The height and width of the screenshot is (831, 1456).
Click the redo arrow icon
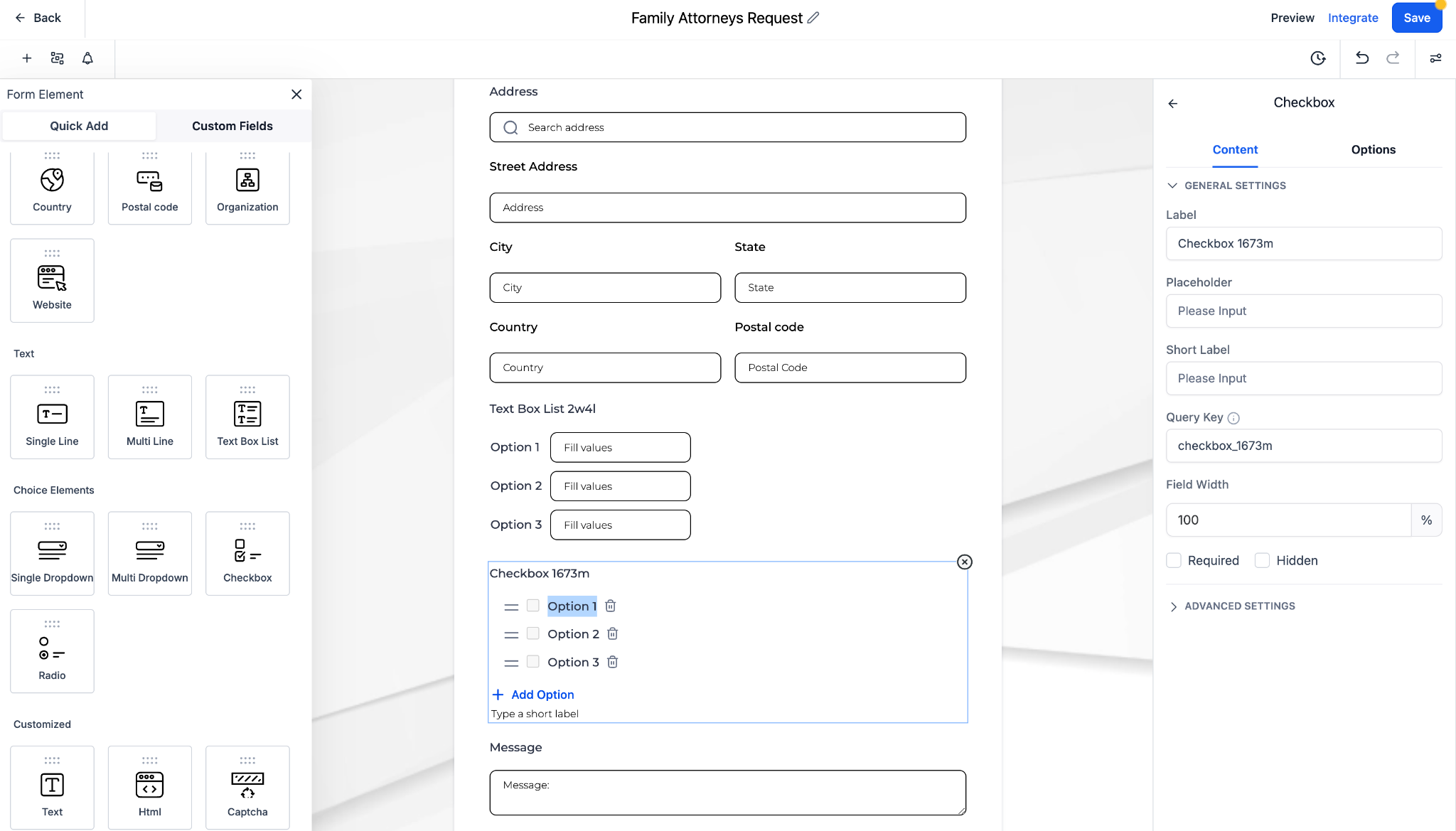pos(1393,58)
